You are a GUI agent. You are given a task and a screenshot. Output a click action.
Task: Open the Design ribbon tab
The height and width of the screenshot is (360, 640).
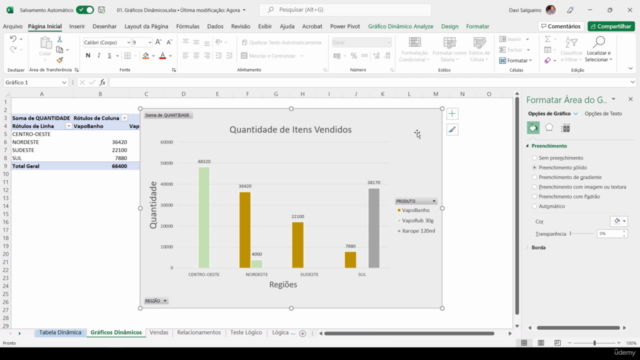pos(449,26)
